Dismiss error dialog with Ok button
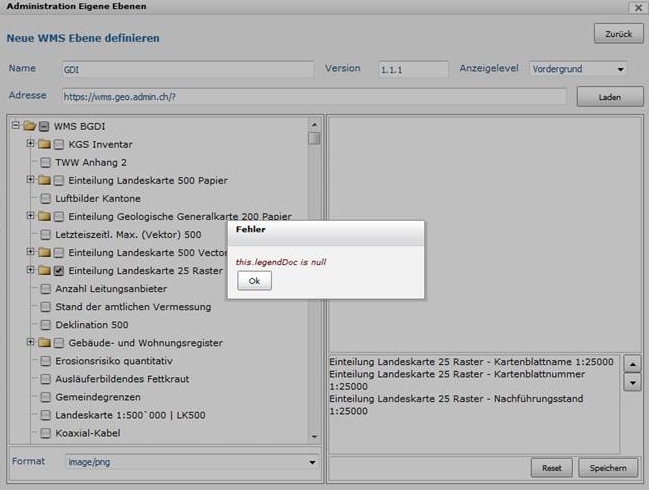This screenshot has width=649, height=490. click(254, 281)
